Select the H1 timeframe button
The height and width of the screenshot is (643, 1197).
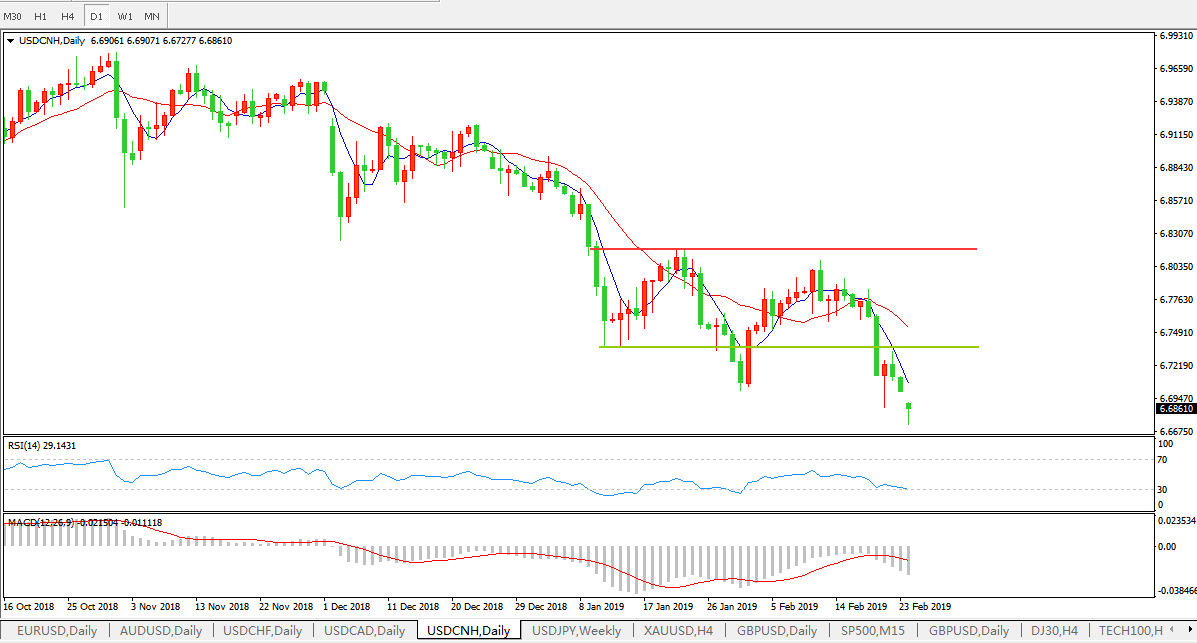pyautogui.click(x=40, y=16)
